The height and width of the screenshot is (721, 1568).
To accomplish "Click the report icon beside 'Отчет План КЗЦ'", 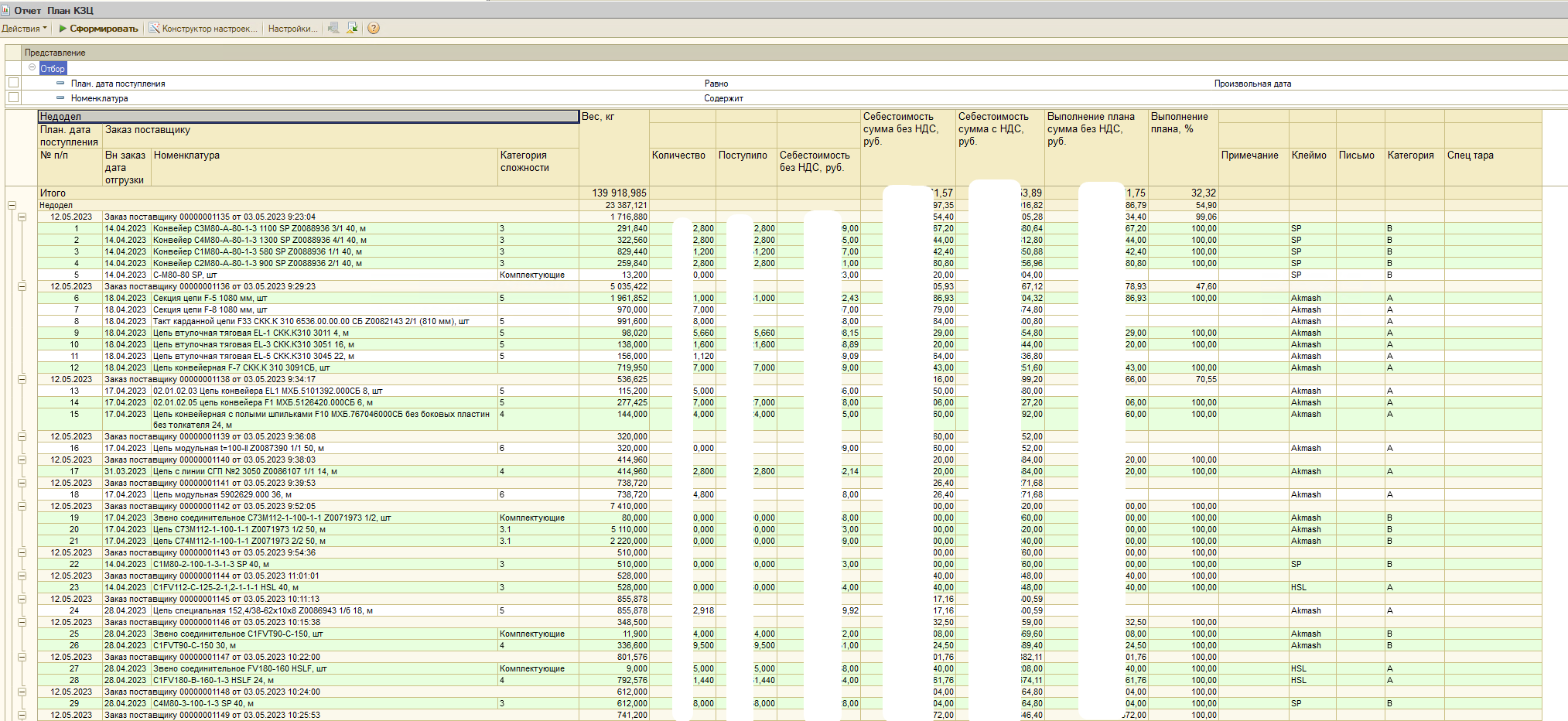I will 6,10.
